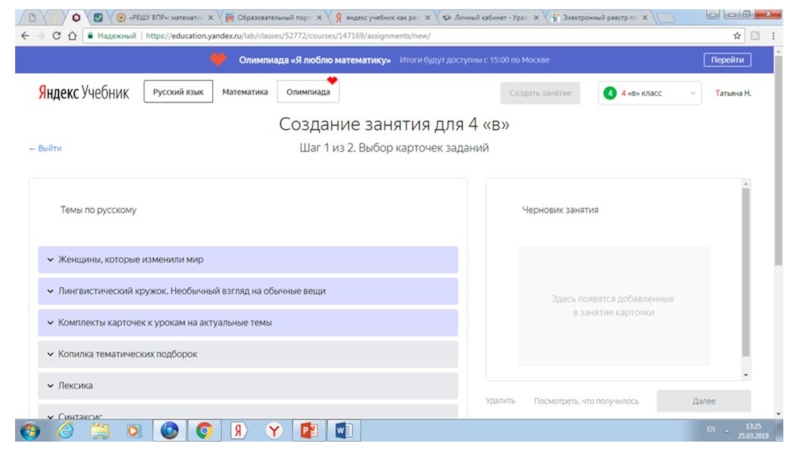Go to the browser home page icon
Viewport: 800px width, 450px height.
pos(73,35)
